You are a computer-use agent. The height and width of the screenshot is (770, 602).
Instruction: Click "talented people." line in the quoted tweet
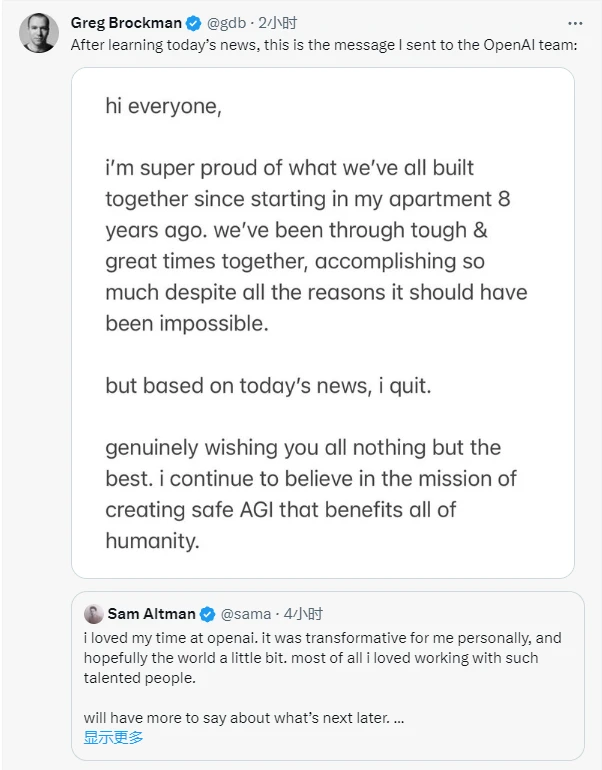pyautogui.click(x=140, y=678)
